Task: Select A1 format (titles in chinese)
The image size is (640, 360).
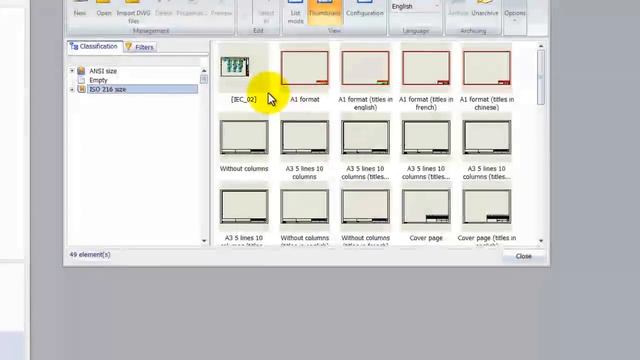Action: point(487,78)
